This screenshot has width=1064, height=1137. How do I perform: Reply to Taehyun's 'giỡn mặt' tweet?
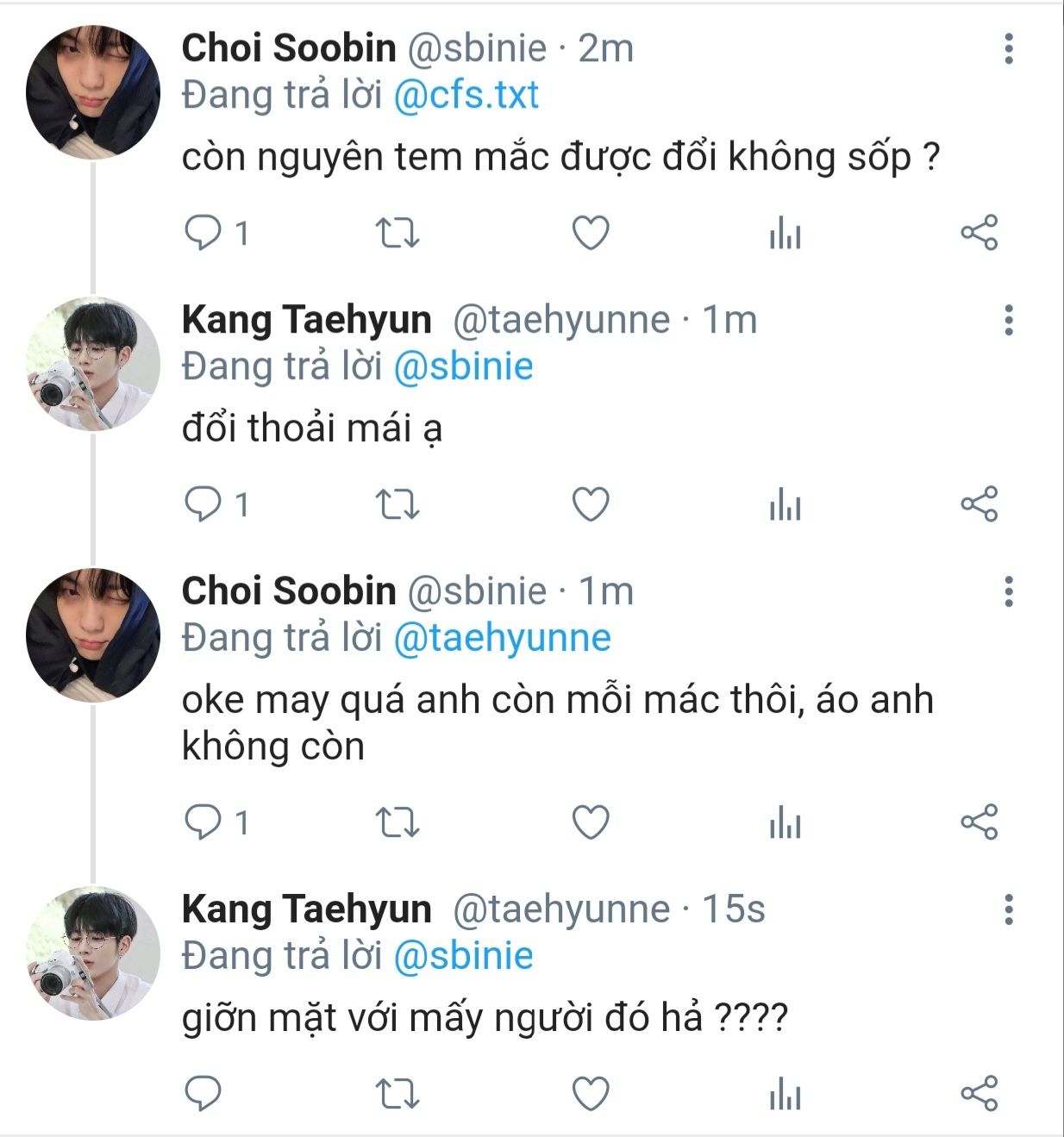[203, 1094]
